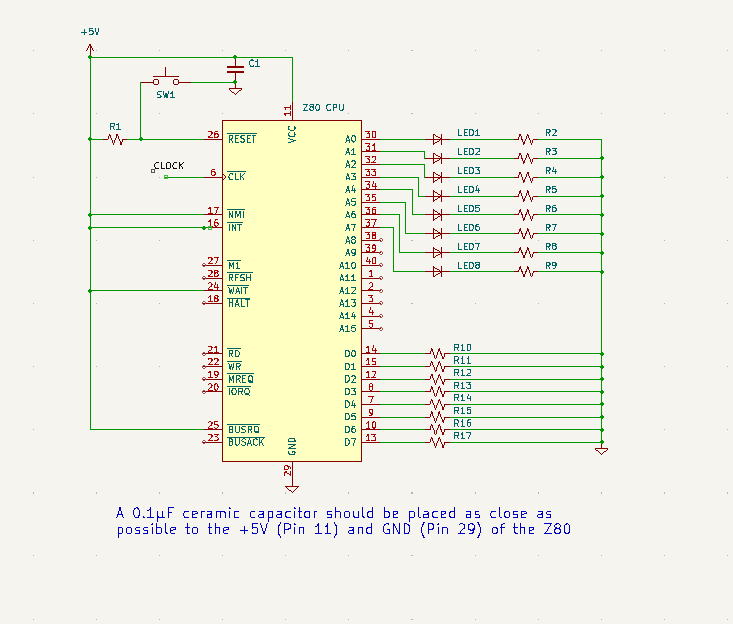Click the C1 capacitor symbol
Viewport: 733px width, 624px height.
235,68
